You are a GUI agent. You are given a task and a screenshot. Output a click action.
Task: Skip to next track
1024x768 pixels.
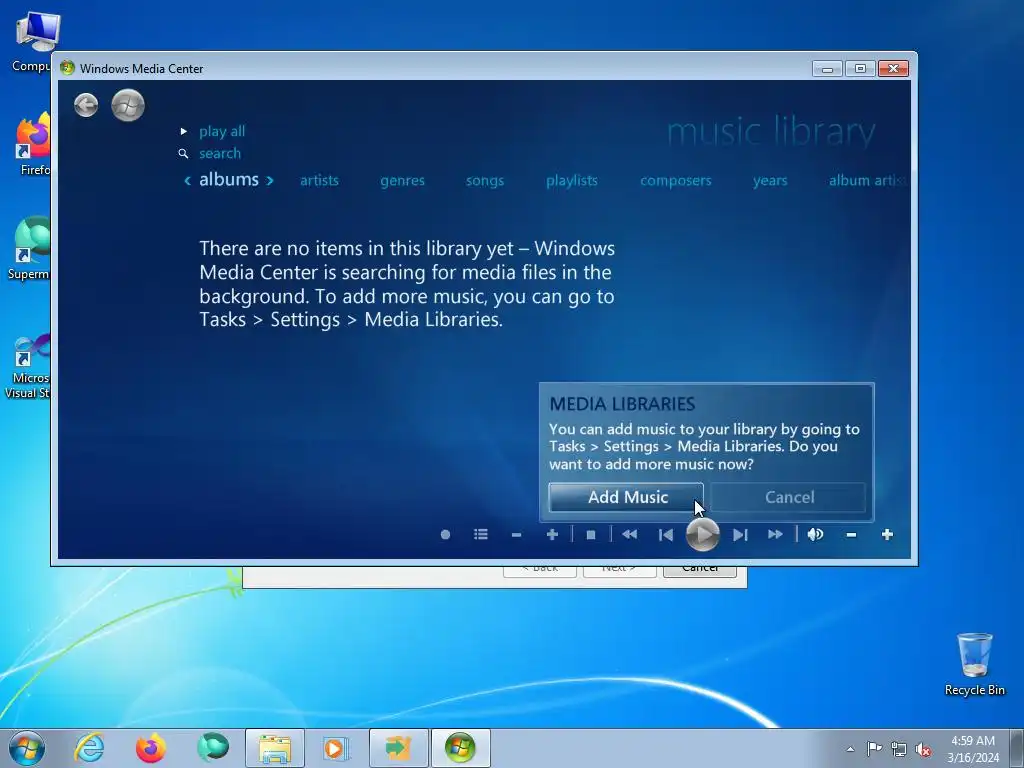tap(740, 535)
